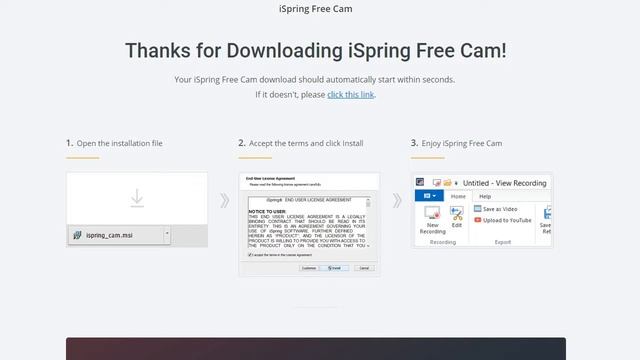Click the Edit scissors icon
Screen dimensions: 640x360
click(457, 213)
